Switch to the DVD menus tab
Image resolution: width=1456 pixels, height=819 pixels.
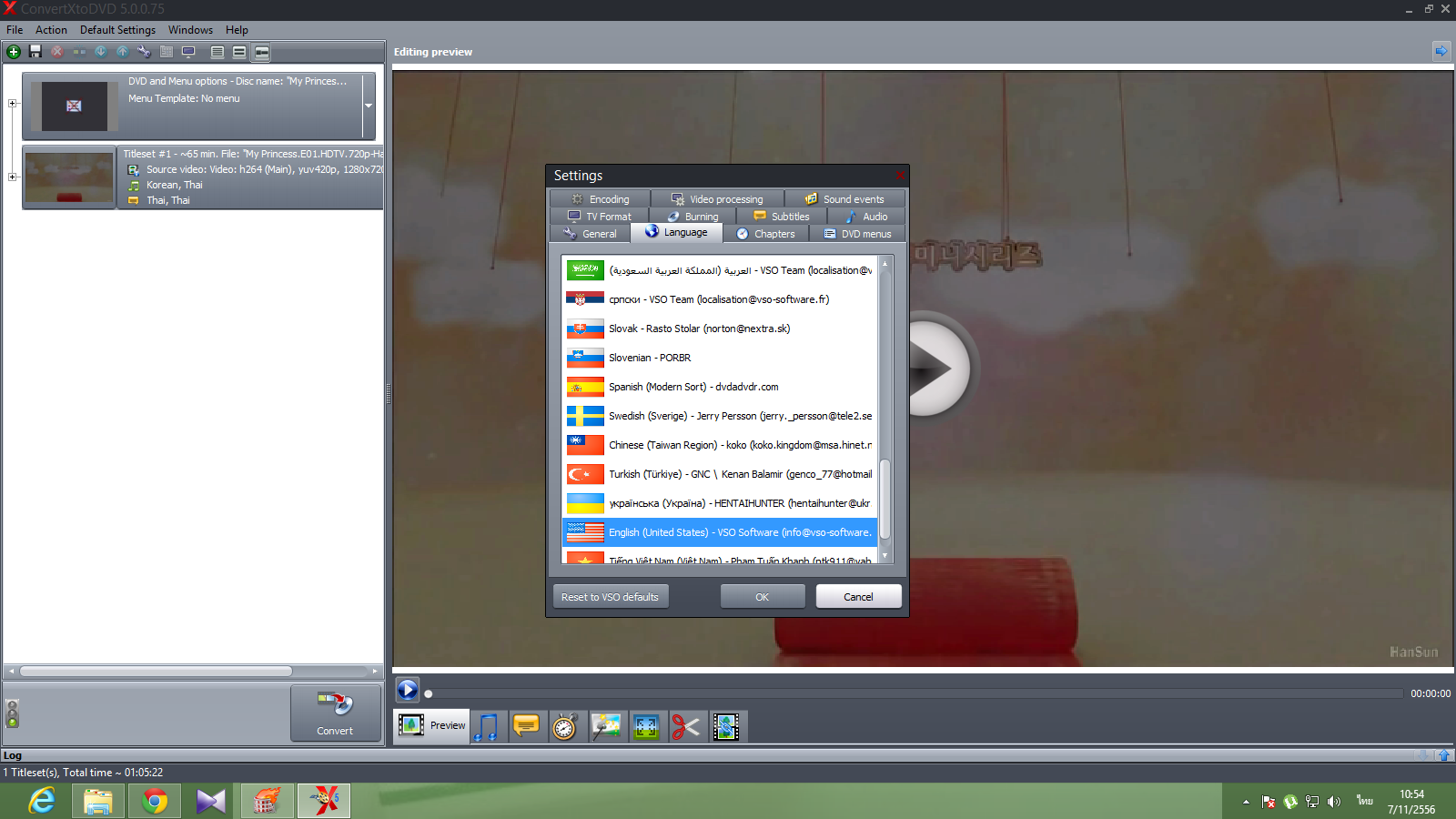click(857, 234)
